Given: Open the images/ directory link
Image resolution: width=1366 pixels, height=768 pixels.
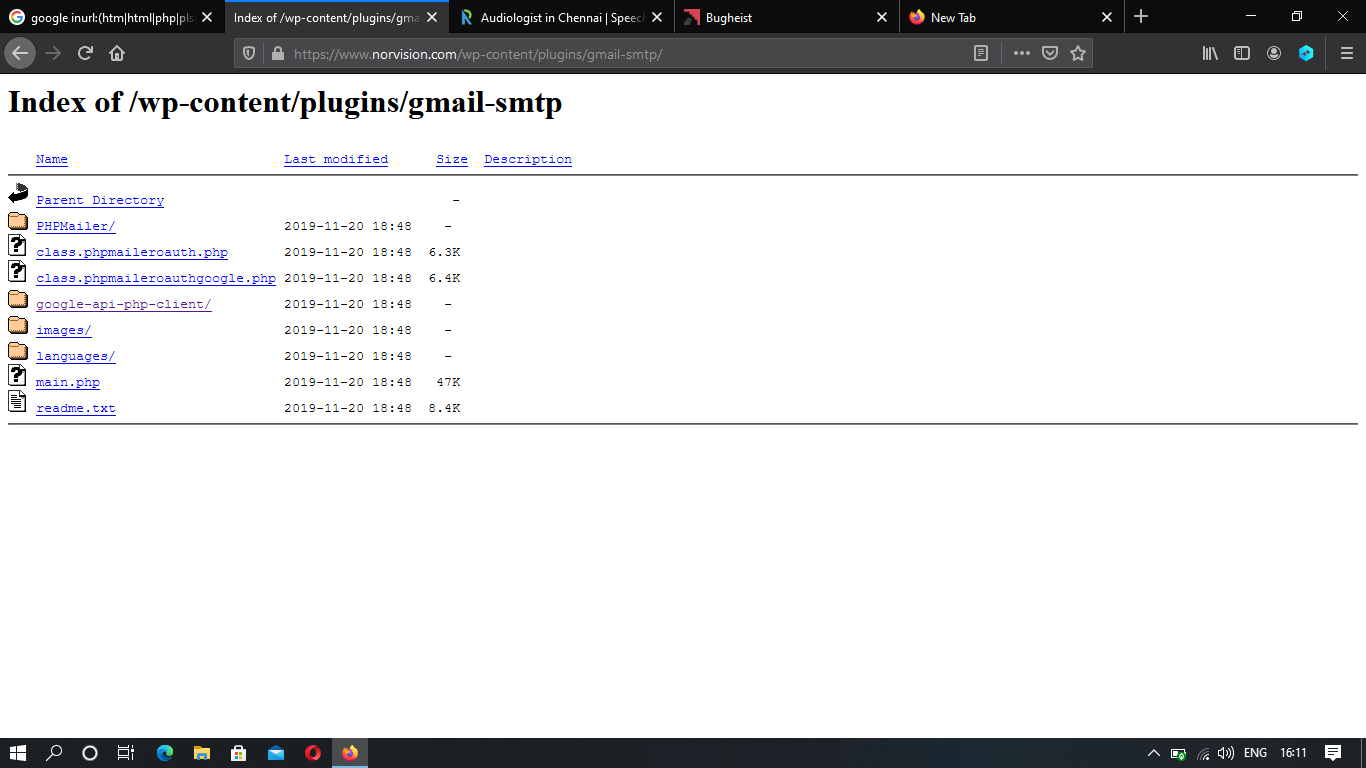Looking at the screenshot, I should pyautogui.click(x=64, y=330).
